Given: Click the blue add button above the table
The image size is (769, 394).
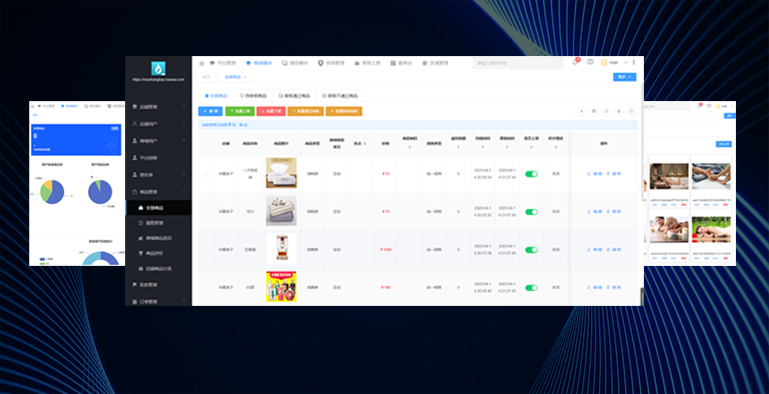Looking at the screenshot, I should coord(210,111).
